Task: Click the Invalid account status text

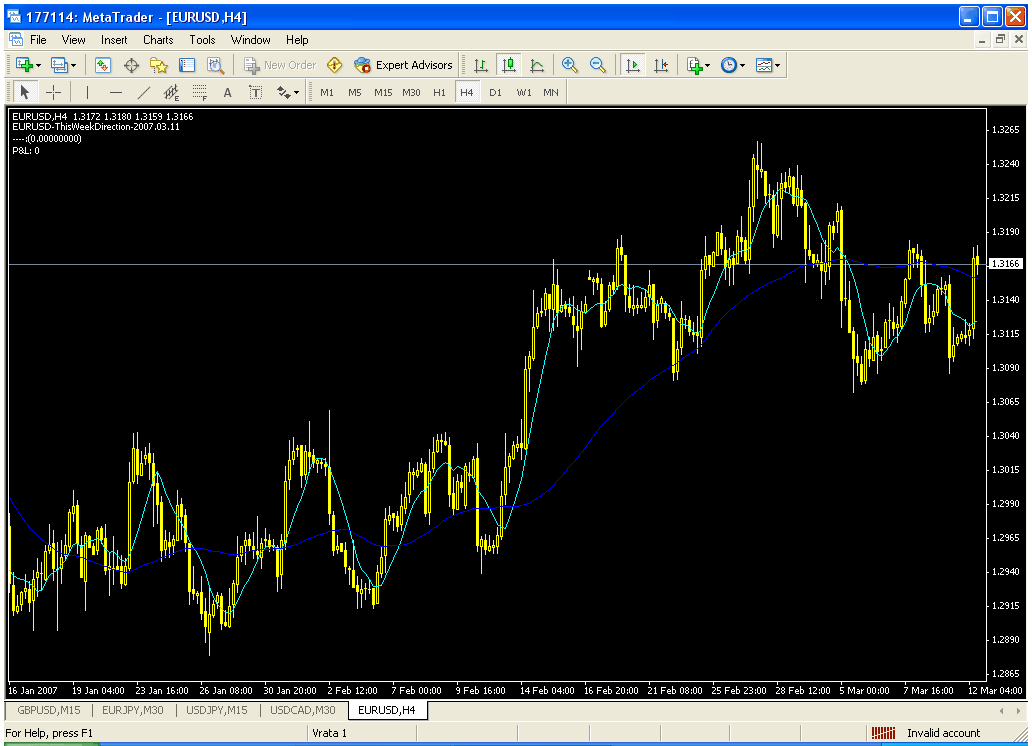Action: pyautogui.click(x=943, y=733)
